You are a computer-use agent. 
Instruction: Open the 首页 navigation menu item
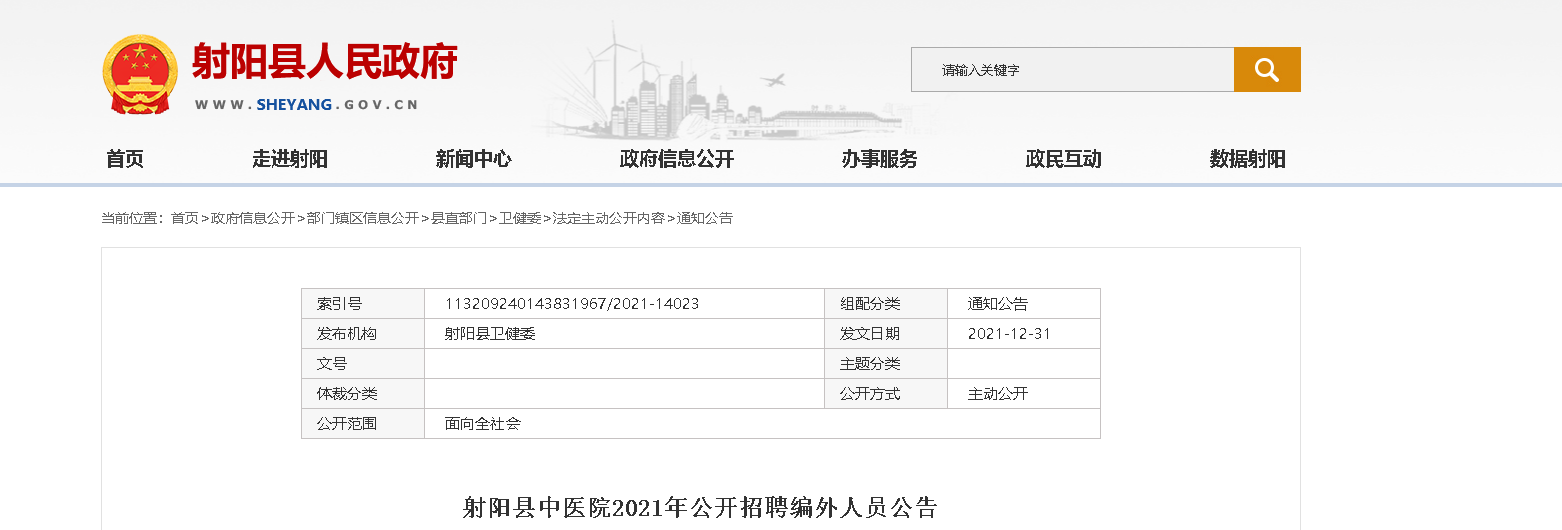click(125, 159)
